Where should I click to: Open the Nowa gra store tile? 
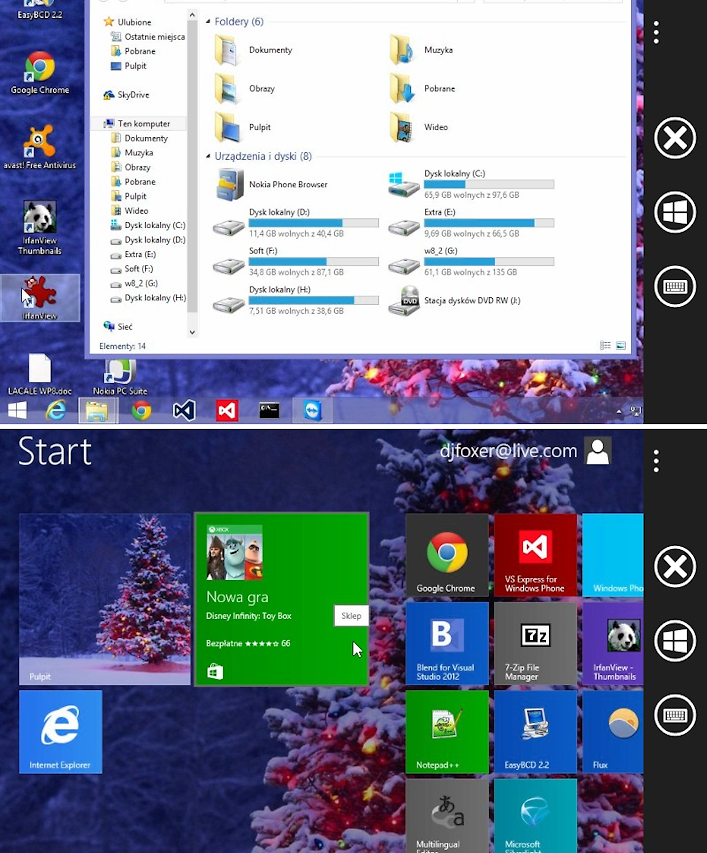[x=282, y=599]
